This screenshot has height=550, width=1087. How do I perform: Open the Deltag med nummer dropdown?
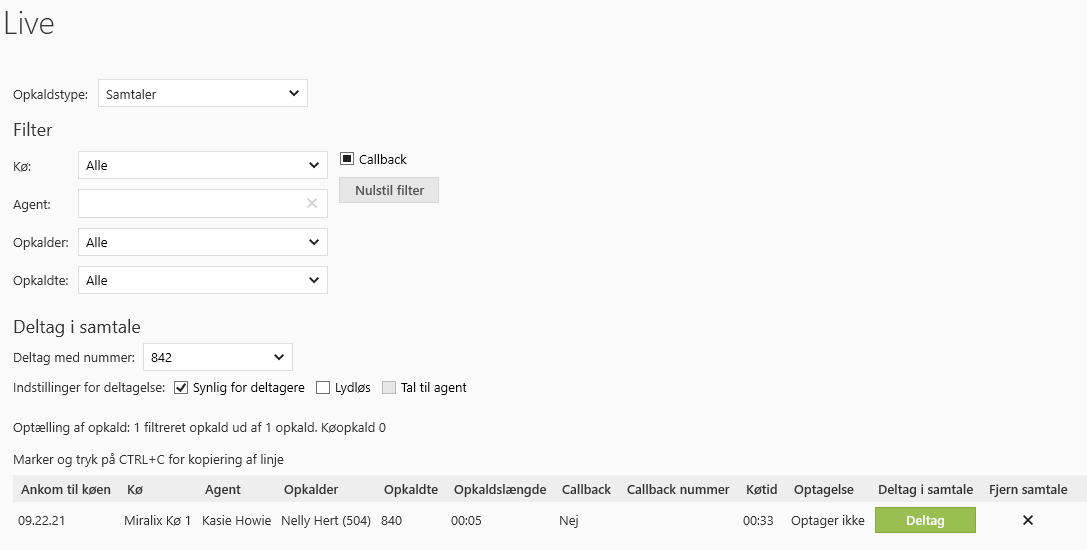point(218,357)
